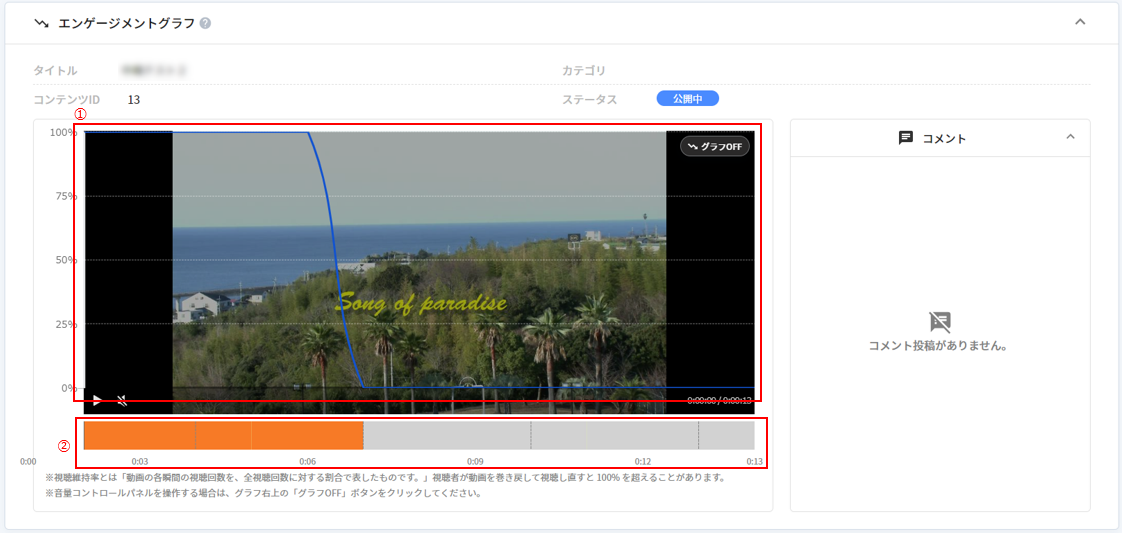Click the content ID value 13

[x=134, y=100]
